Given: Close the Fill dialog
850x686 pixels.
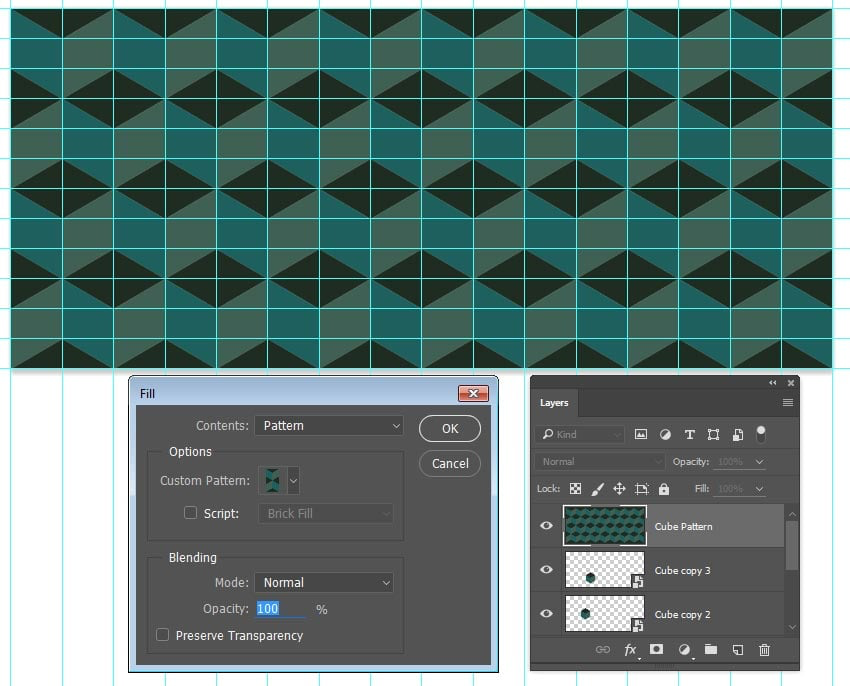Looking at the screenshot, I should [473, 393].
